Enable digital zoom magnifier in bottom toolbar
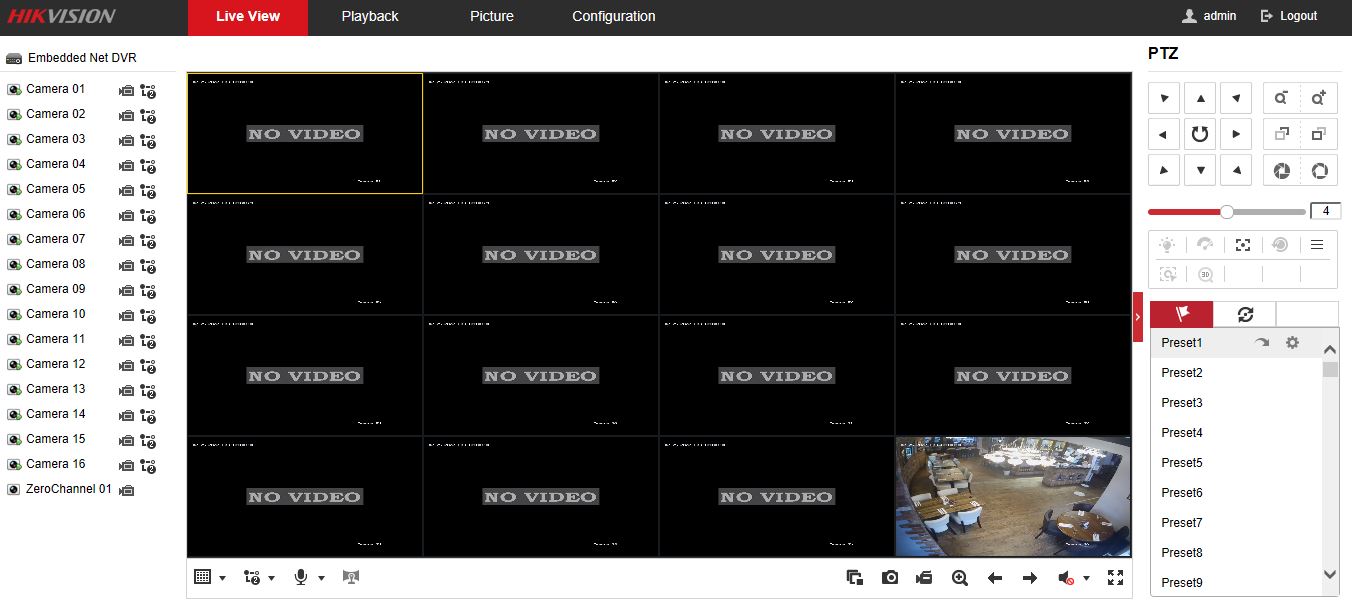 click(959, 578)
